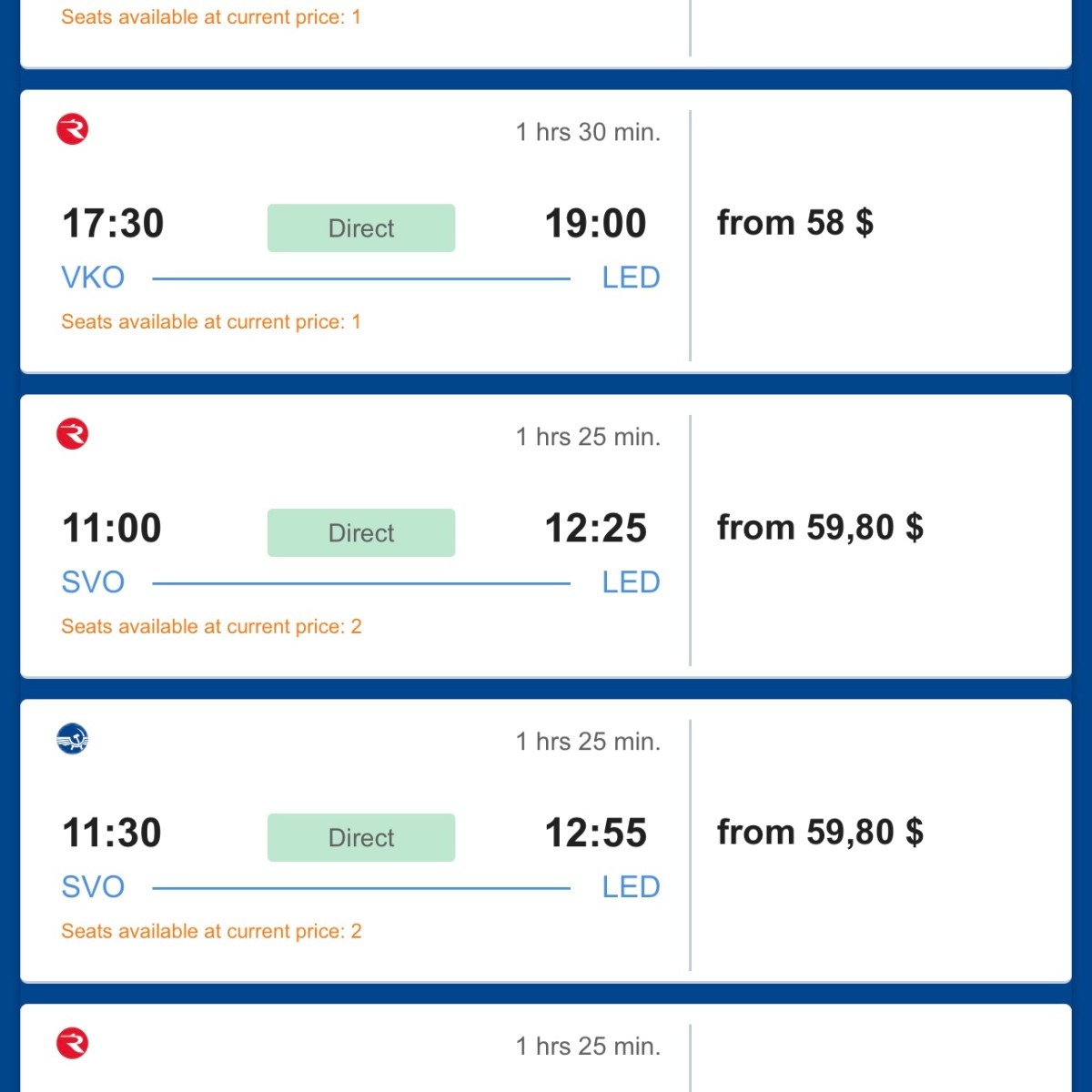Click red airline logo on 17:30 flight
Screen dimensions: 1092x1092
(x=73, y=129)
